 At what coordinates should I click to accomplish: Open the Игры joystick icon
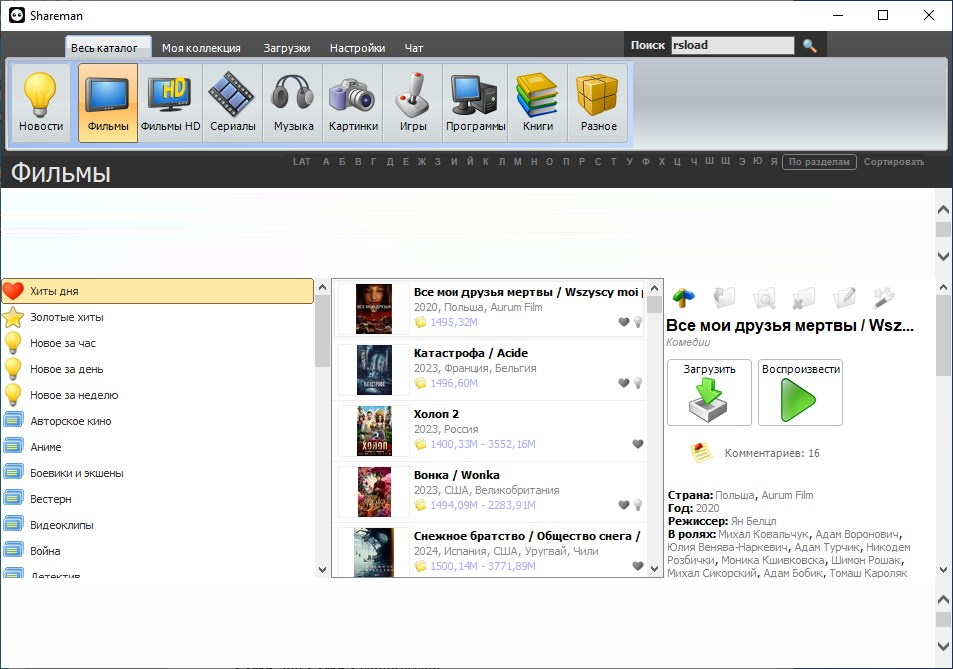coord(412,102)
